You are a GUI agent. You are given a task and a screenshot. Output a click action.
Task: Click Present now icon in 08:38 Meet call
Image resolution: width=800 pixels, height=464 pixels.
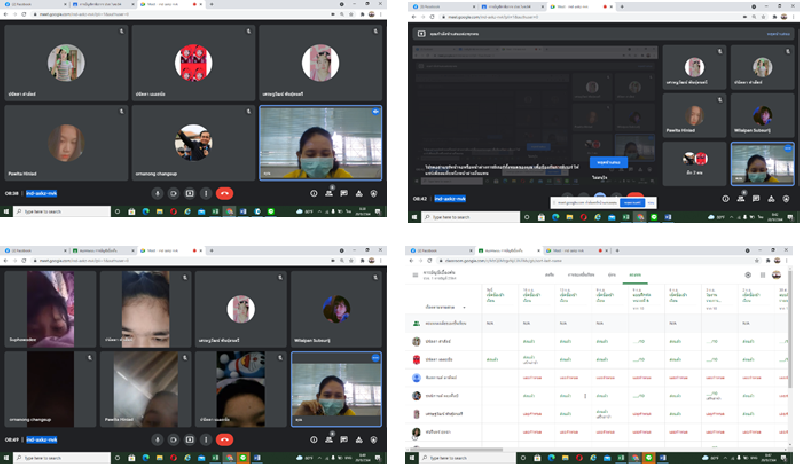click(190, 193)
